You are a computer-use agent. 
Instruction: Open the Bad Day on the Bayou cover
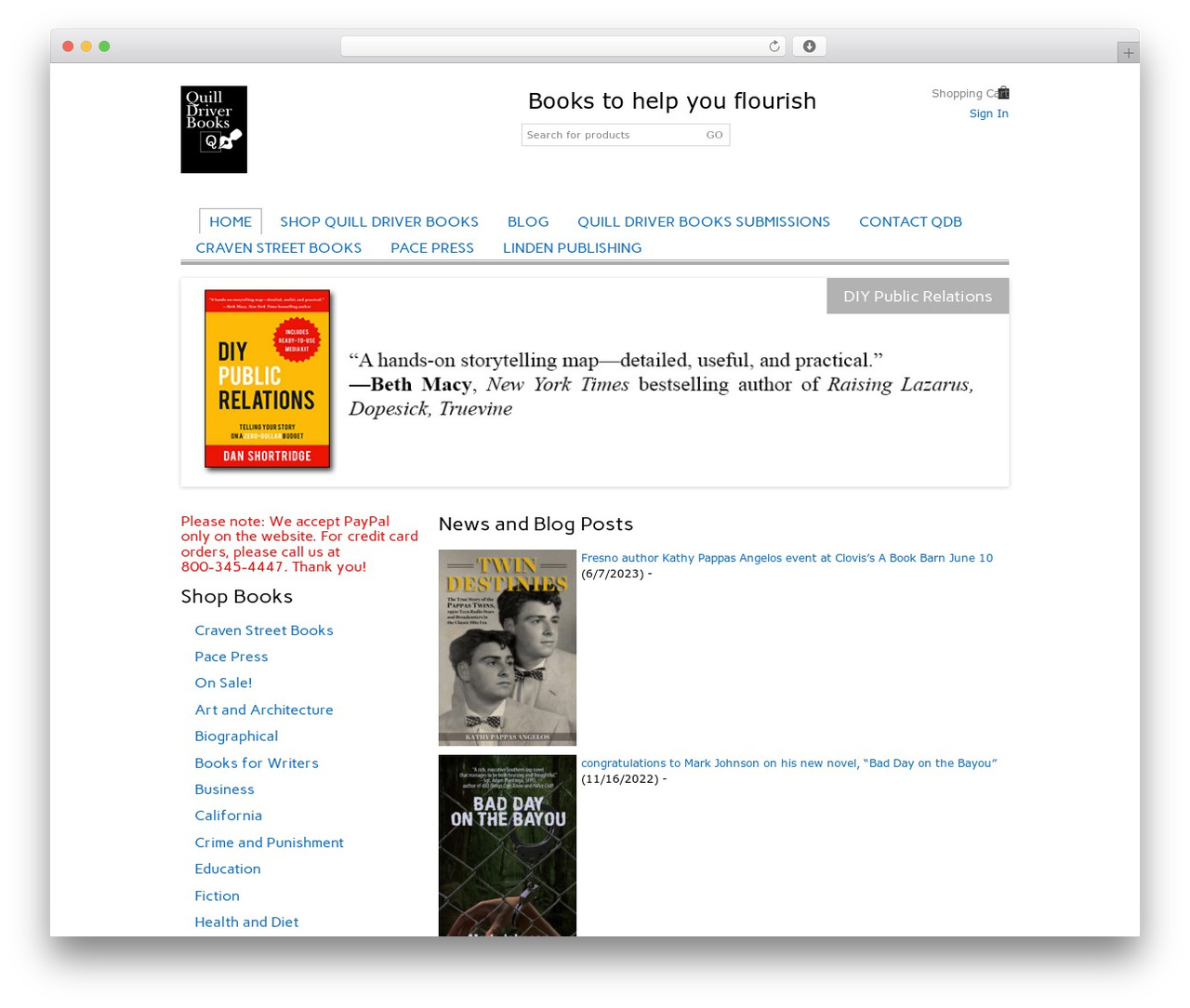click(508, 845)
